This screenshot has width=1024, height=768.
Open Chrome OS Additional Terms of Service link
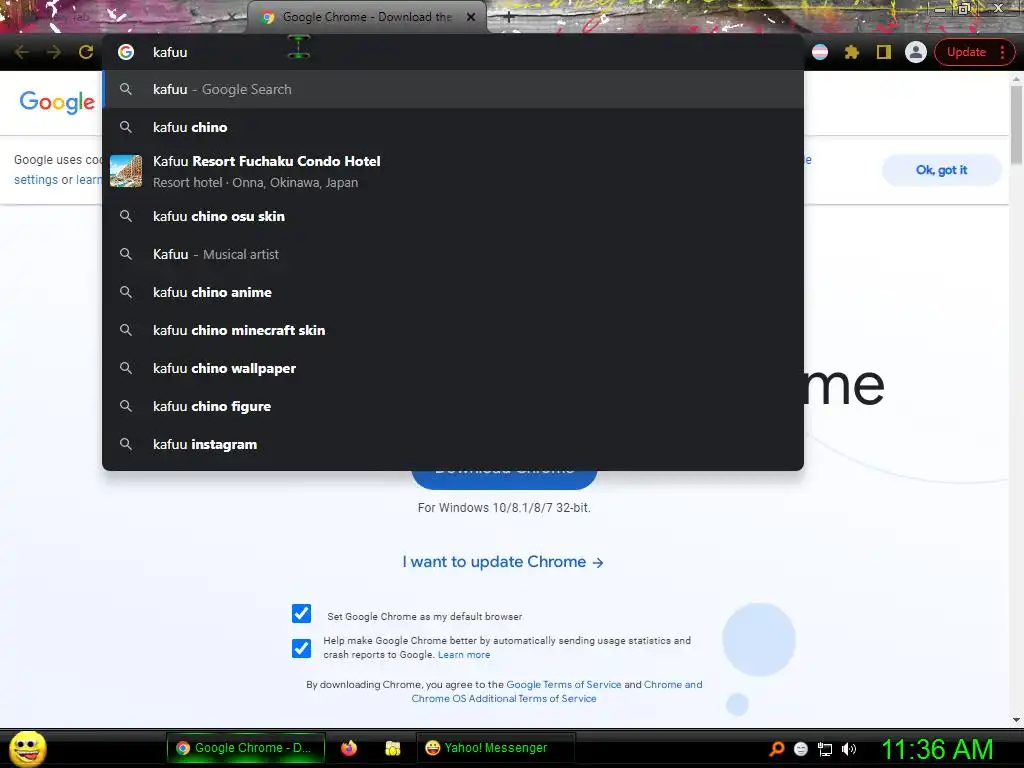tap(504, 698)
